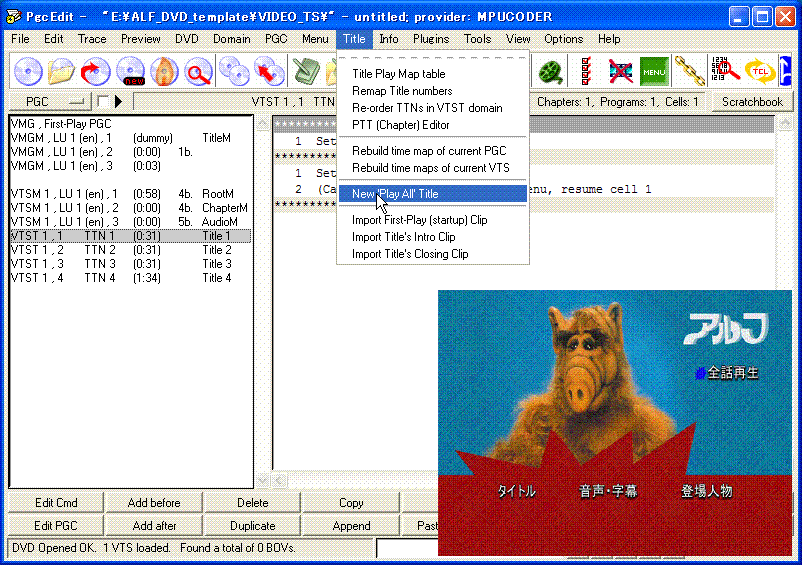Choose Import Title's Intro Clip
Image resolution: width=802 pixels, height=565 pixels.
coord(433,237)
